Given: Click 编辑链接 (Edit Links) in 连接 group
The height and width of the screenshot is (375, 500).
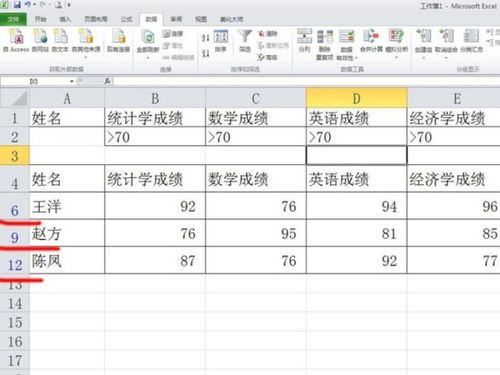Looking at the screenshot, I should (x=178, y=57).
